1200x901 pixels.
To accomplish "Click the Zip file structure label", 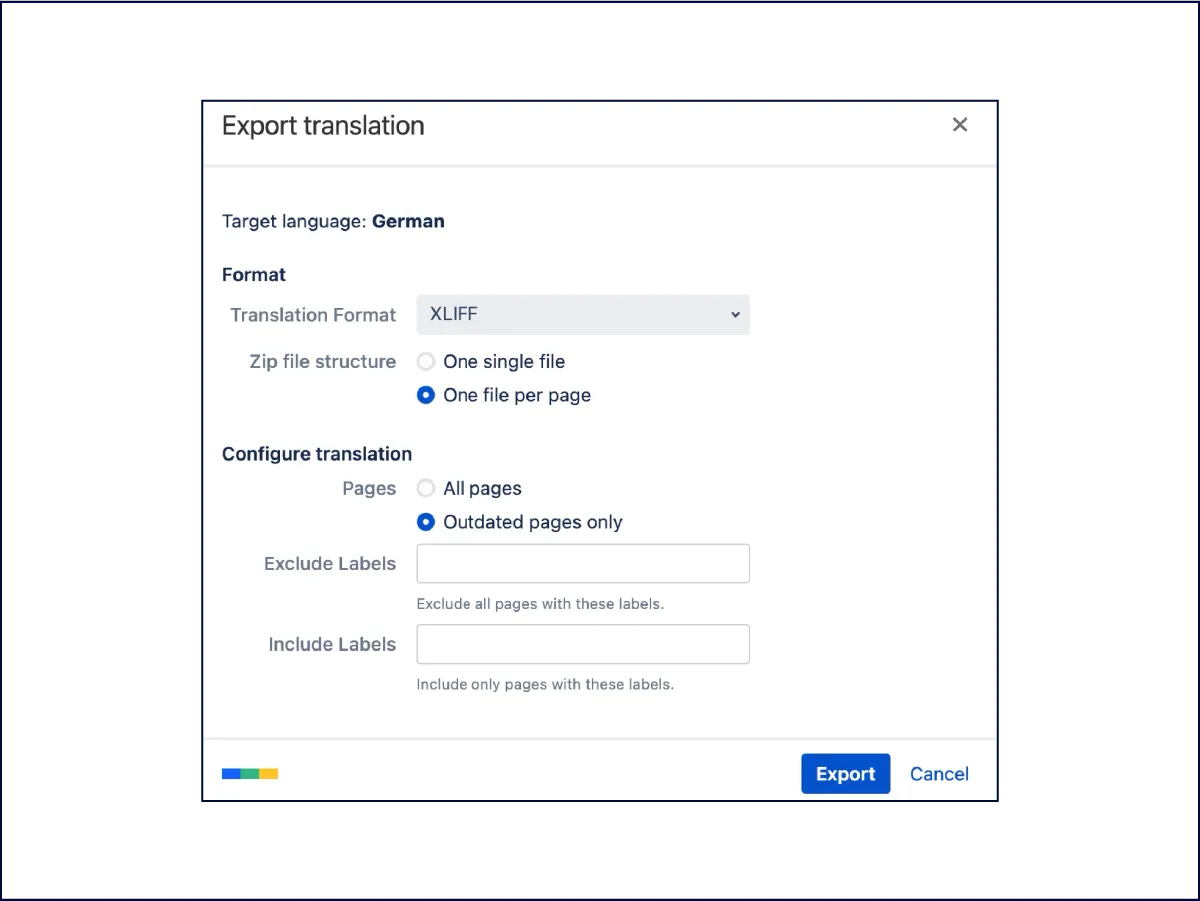I will (x=323, y=362).
